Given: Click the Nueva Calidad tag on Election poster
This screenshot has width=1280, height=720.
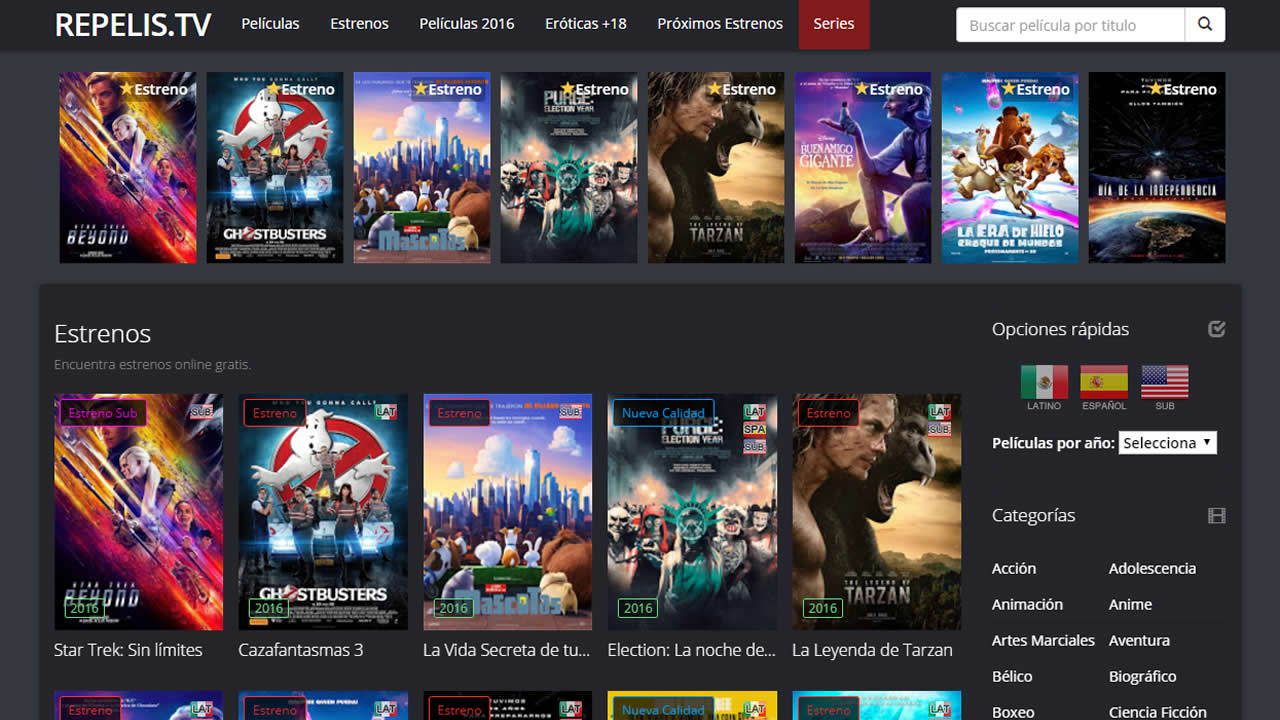Looking at the screenshot, I should pyautogui.click(x=663, y=413).
